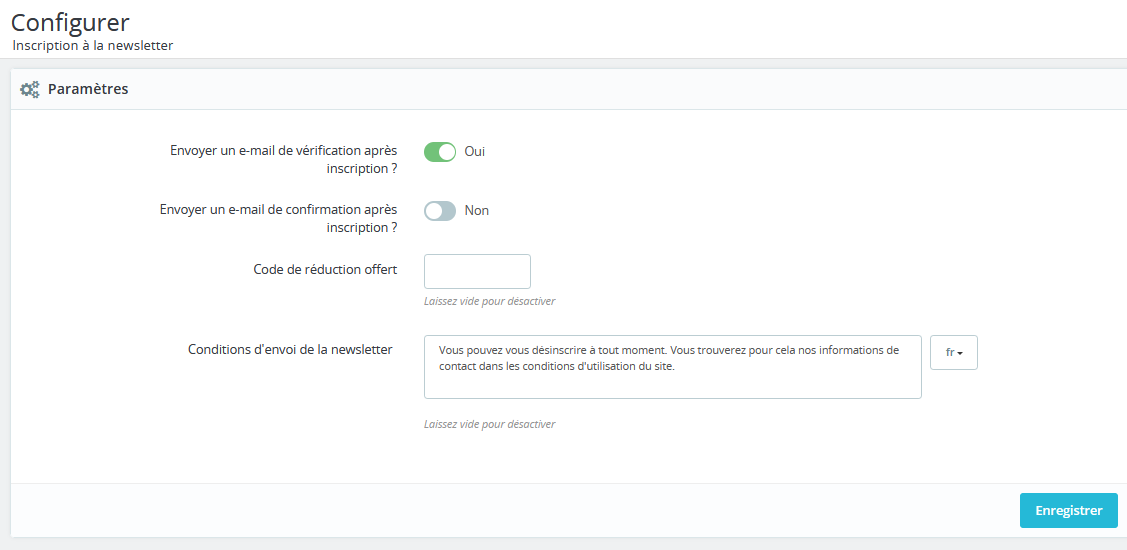Enable the confirmation e-mail toggle
This screenshot has width=1127, height=550.
pyautogui.click(x=440, y=211)
